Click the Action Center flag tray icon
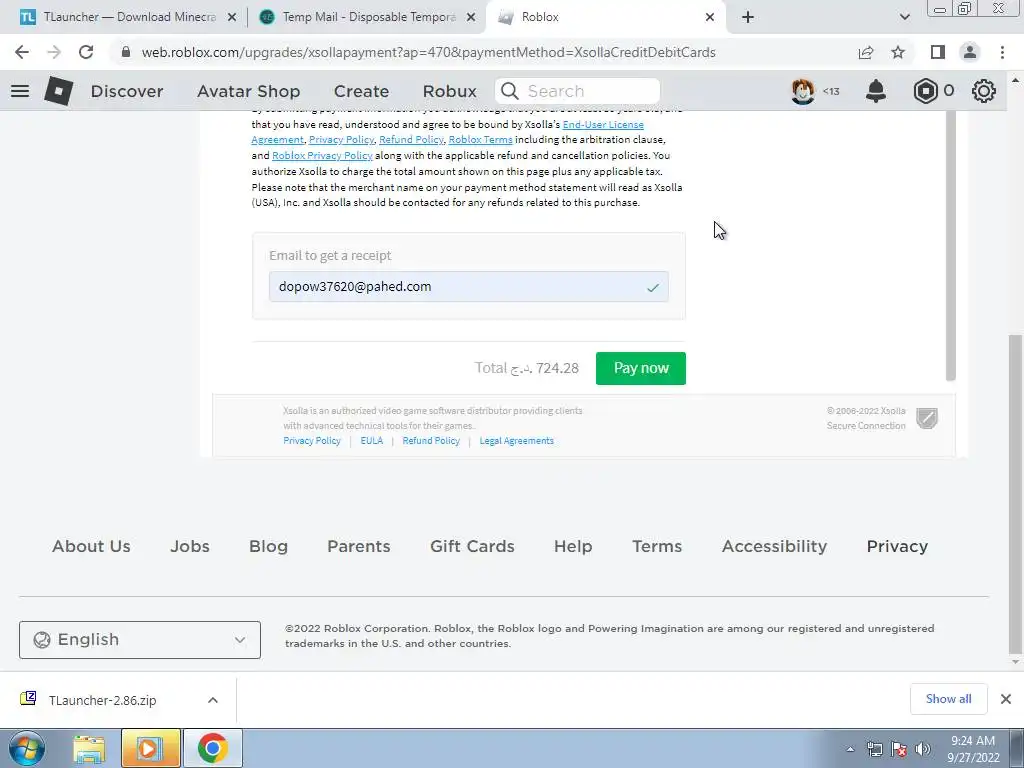This screenshot has height=768, width=1024. click(x=899, y=749)
